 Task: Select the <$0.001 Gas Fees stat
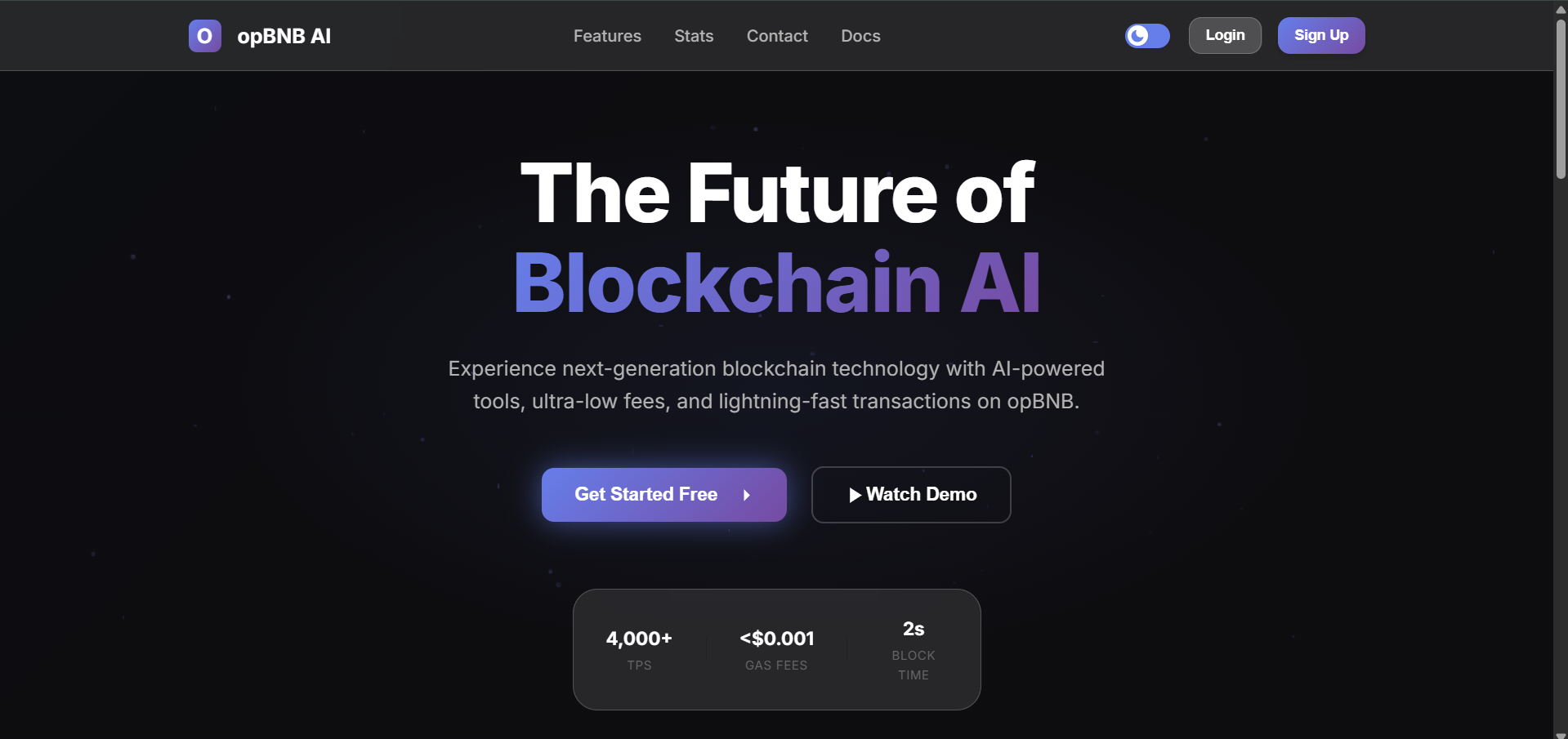click(x=776, y=649)
